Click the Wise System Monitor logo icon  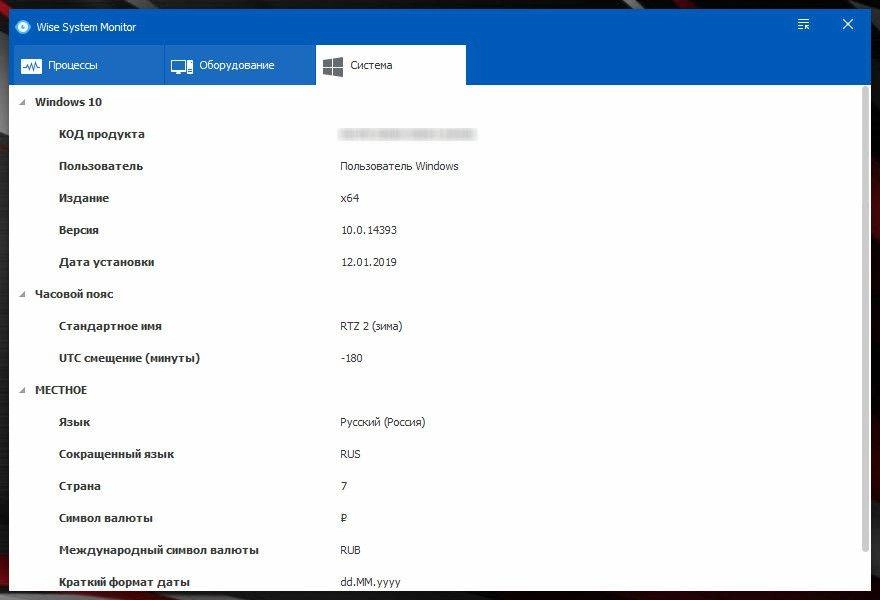point(23,27)
